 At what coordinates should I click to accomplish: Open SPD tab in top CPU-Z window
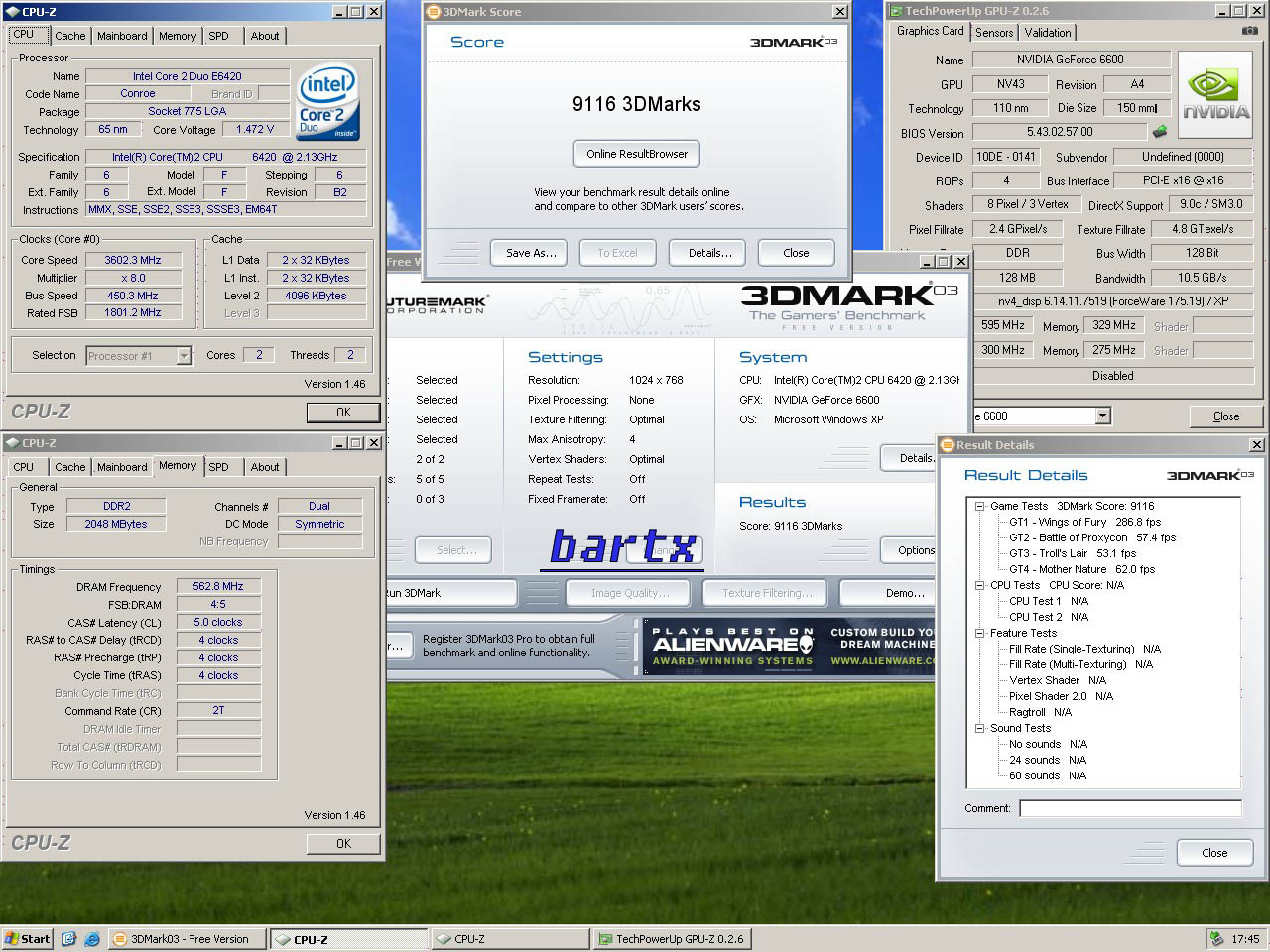(218, 36)
